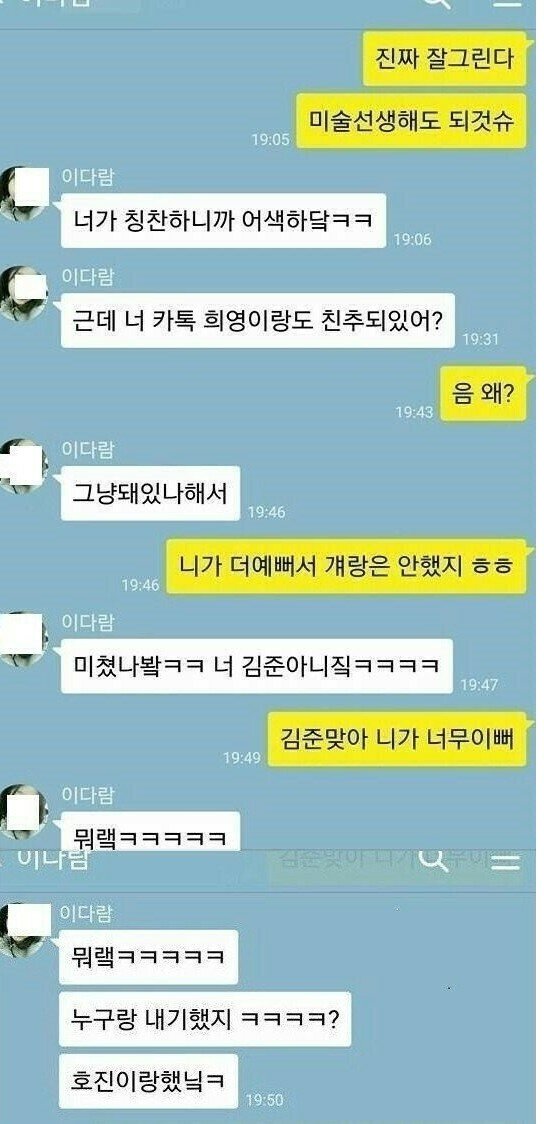Tap the cropped search icon at the top edge
Screen dimensions: 544x1124
tap(438, 4)
